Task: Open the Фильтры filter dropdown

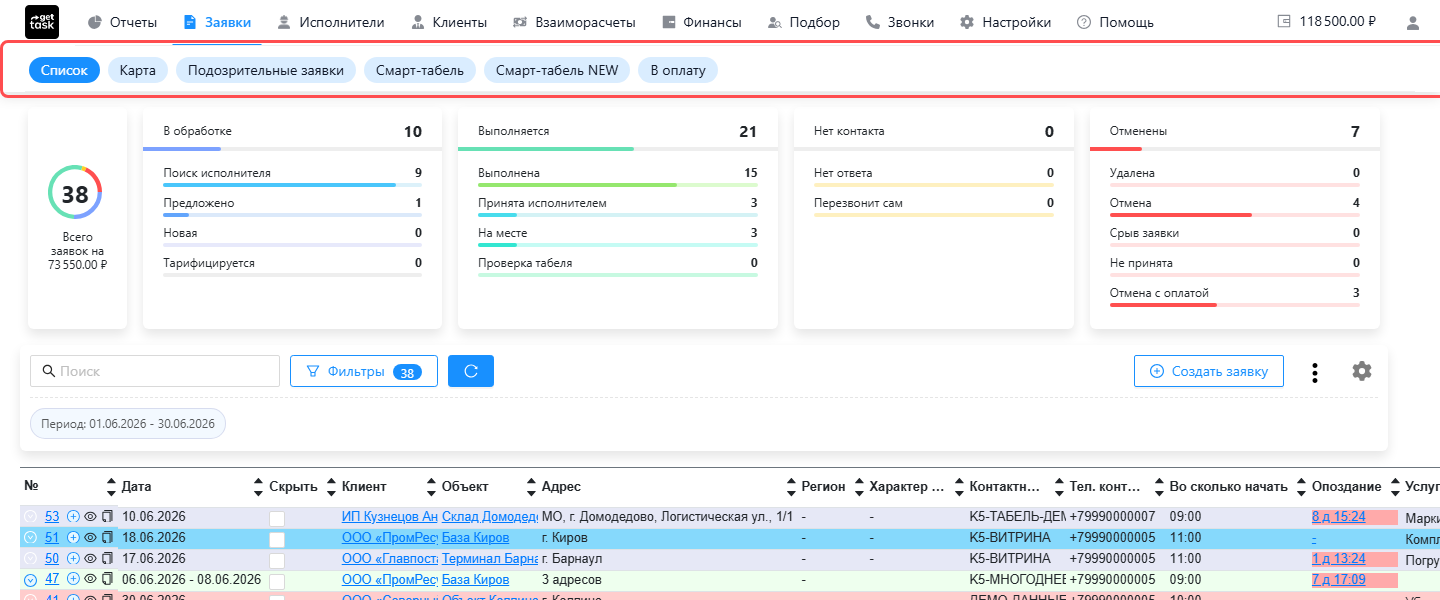Action: click(364, 371)
